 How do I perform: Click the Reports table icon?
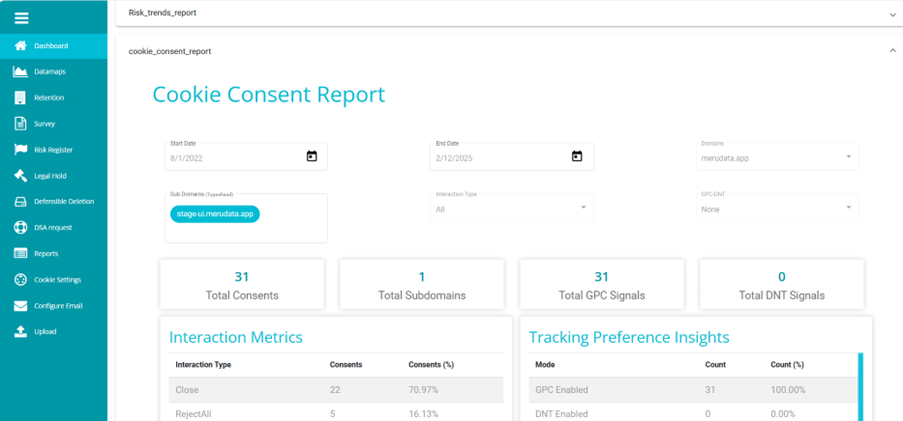[21, 253]
